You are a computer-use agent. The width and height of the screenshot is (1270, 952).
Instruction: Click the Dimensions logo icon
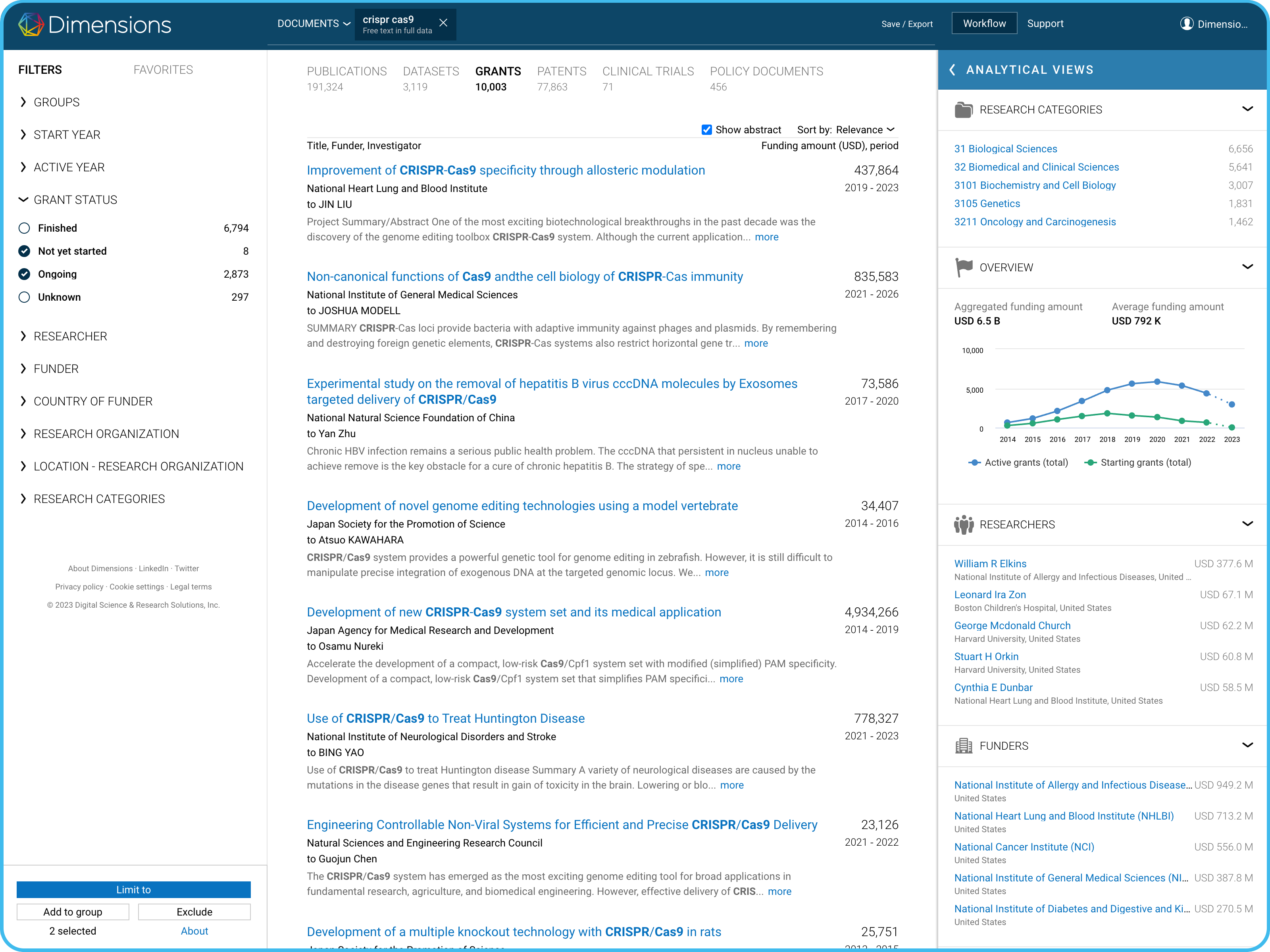click(x=31, y=24)
